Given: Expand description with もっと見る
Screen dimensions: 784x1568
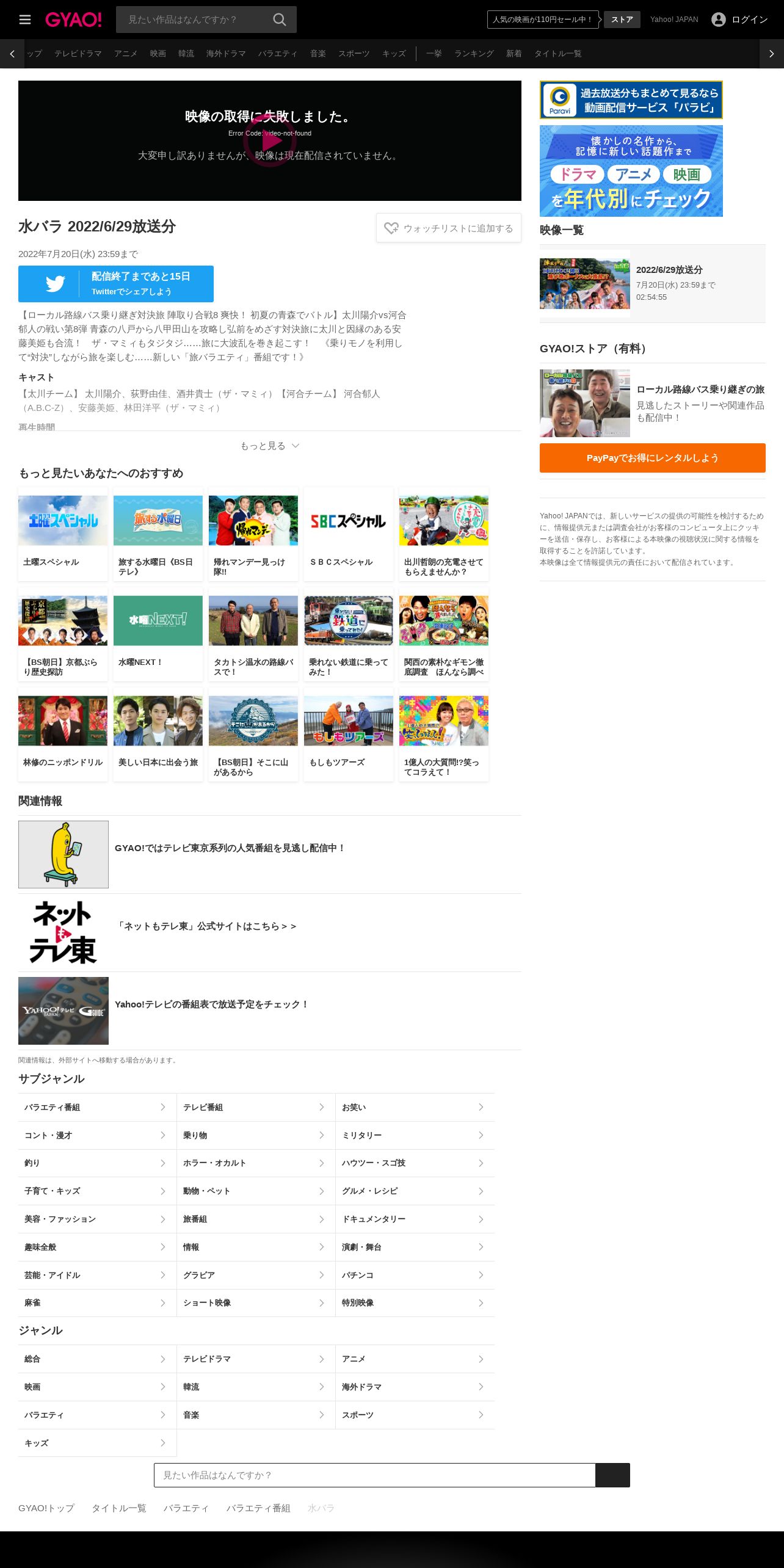Looking at the screenshot, I should pyautogui.click(x=270, y=446).
